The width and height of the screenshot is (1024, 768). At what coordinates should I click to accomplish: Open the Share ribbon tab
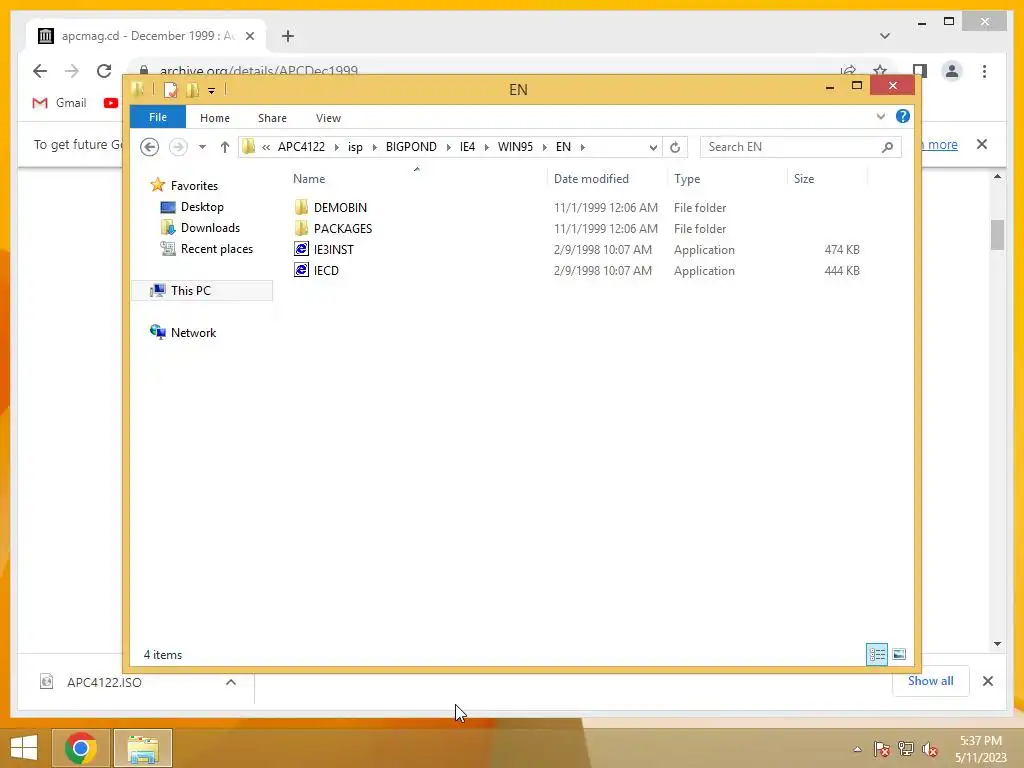pos(272,118)
